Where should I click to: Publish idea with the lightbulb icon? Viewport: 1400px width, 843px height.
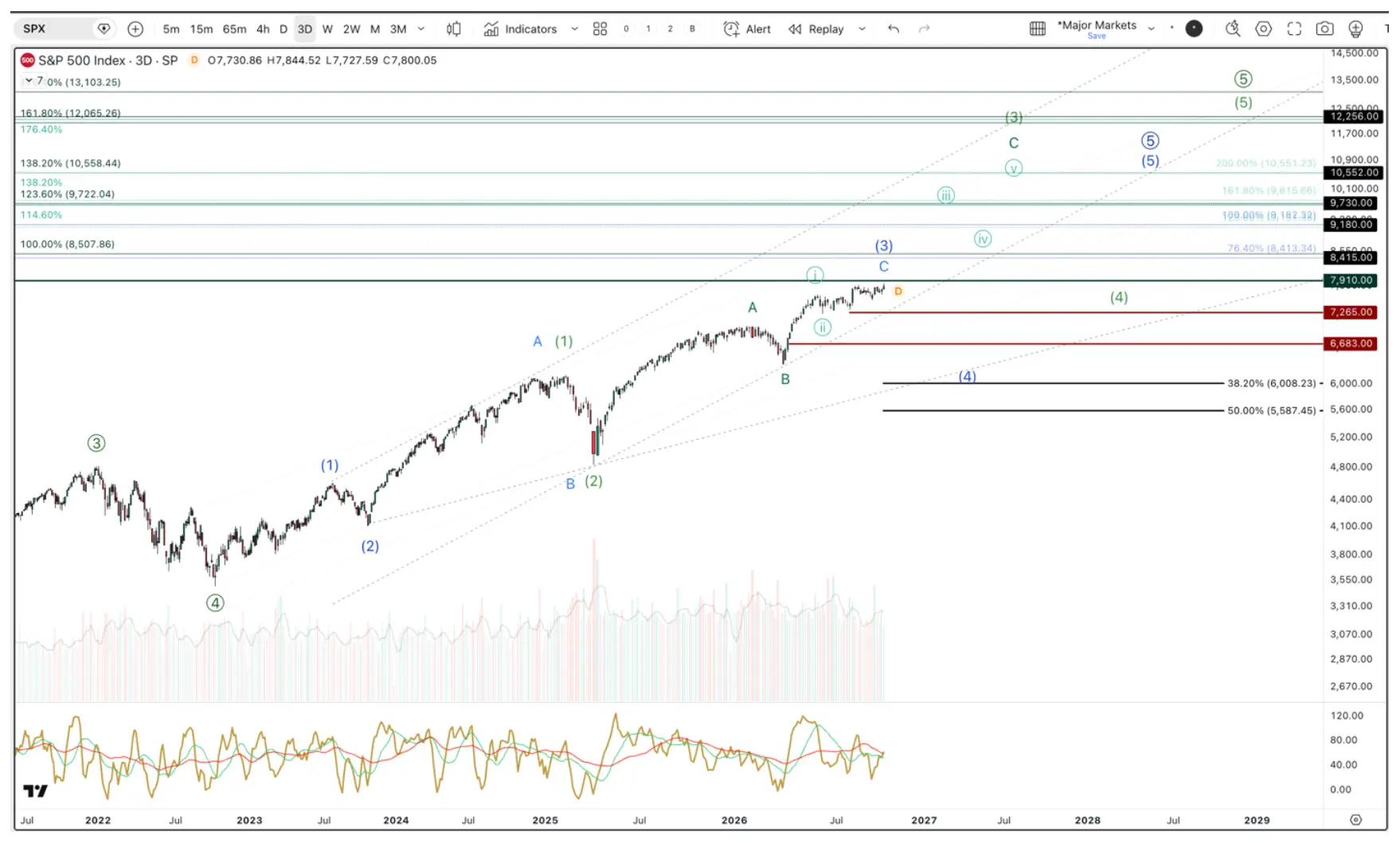pyautogui.click(x=1355, y=29)
